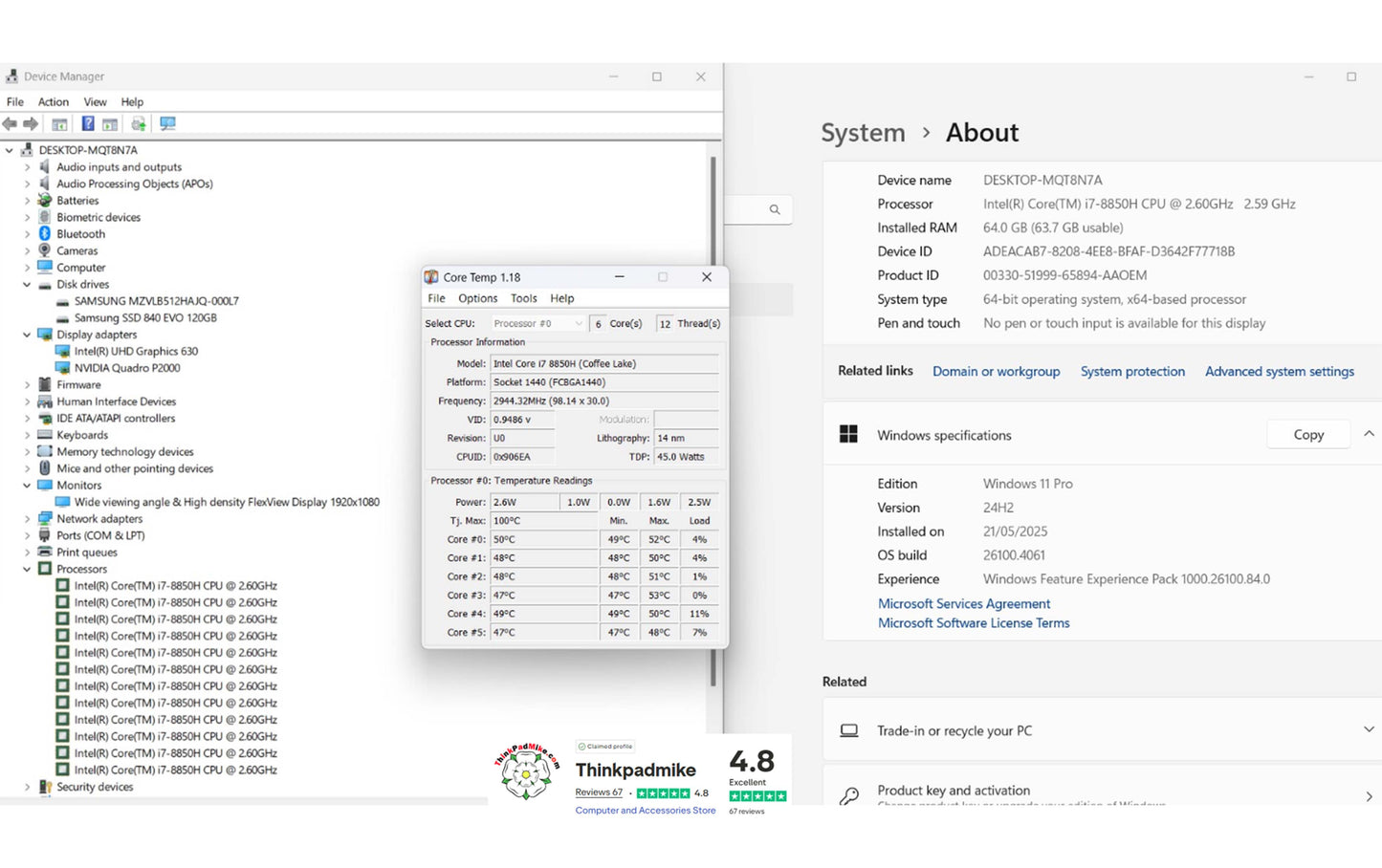1382x868 pixels.
Task: Collapse the Windows specifications section chevron
Action: coord(1369,434)
